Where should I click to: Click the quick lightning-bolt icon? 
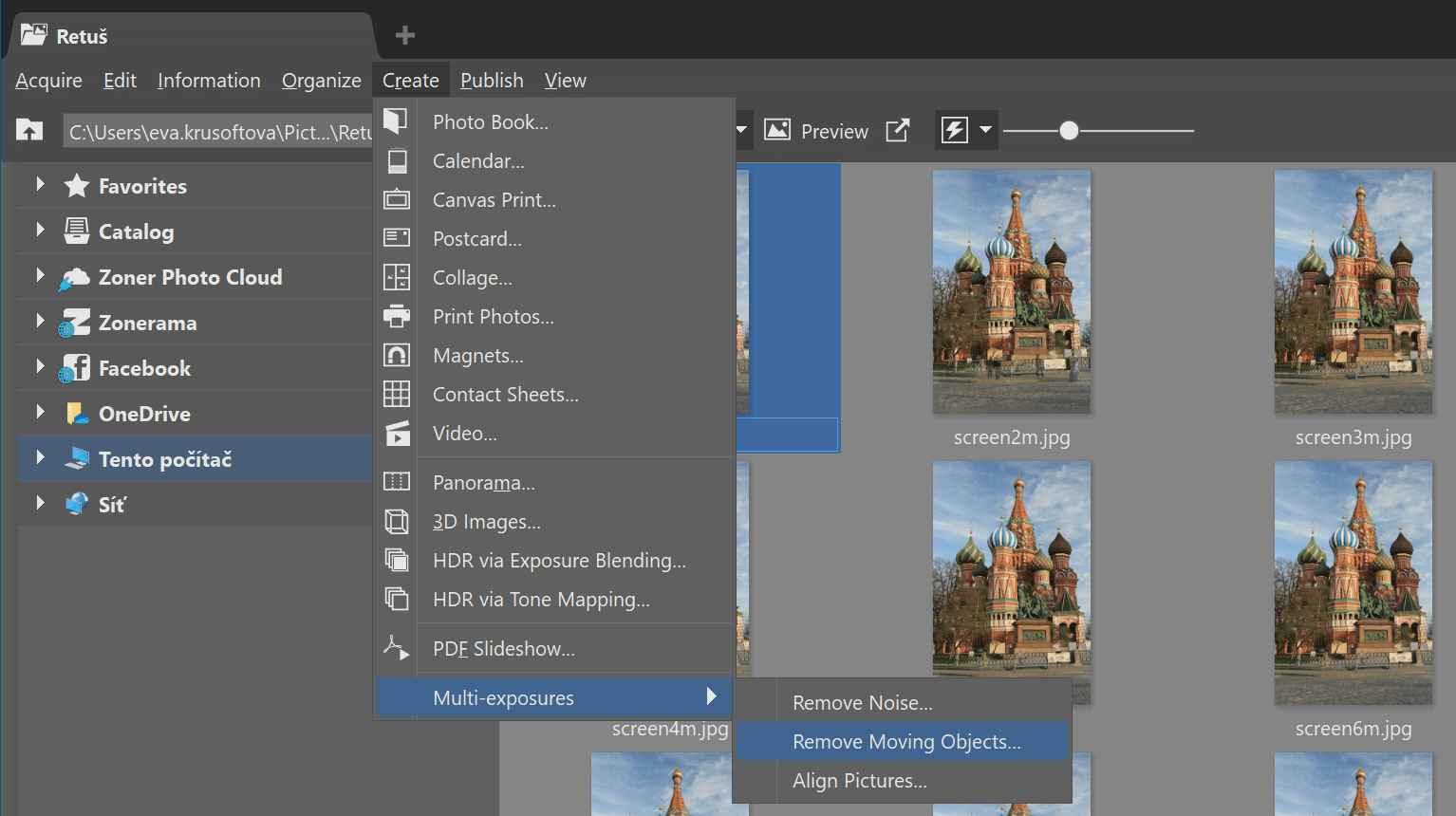pyautogui.click(x=955, y=130)
